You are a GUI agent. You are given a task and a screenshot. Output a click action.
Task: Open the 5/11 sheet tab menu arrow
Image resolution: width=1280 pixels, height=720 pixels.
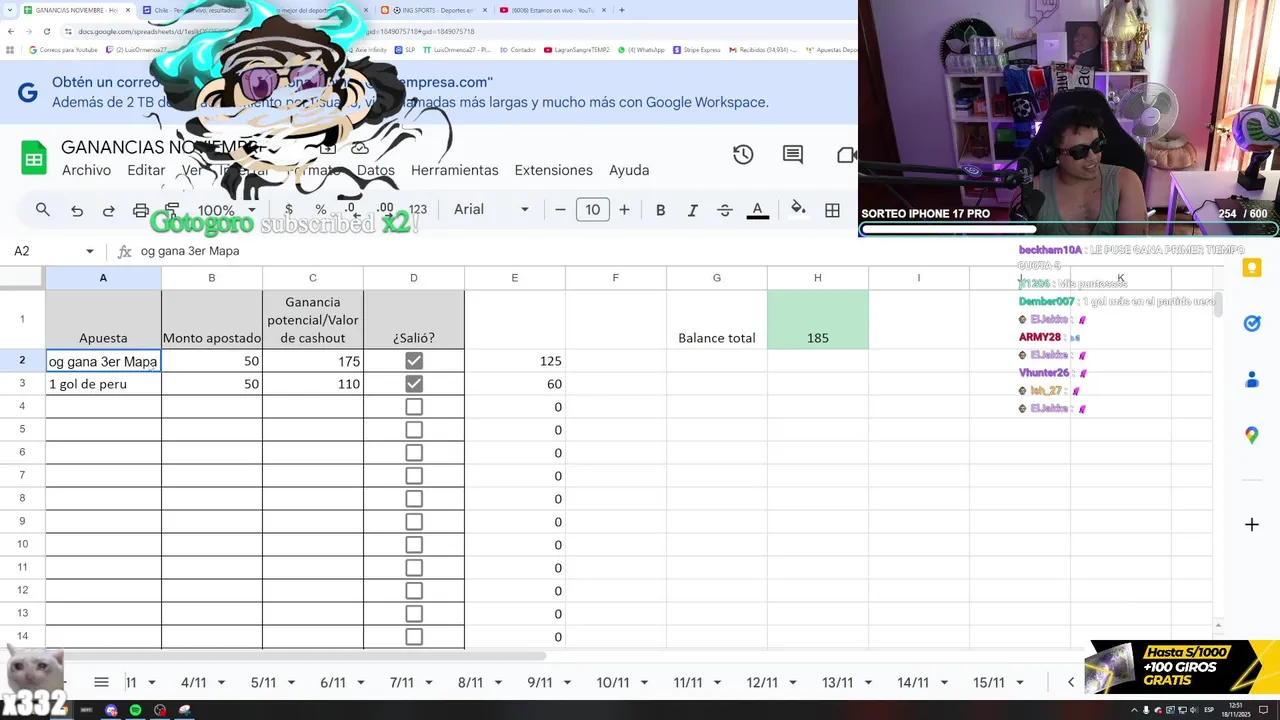point(291,683)
